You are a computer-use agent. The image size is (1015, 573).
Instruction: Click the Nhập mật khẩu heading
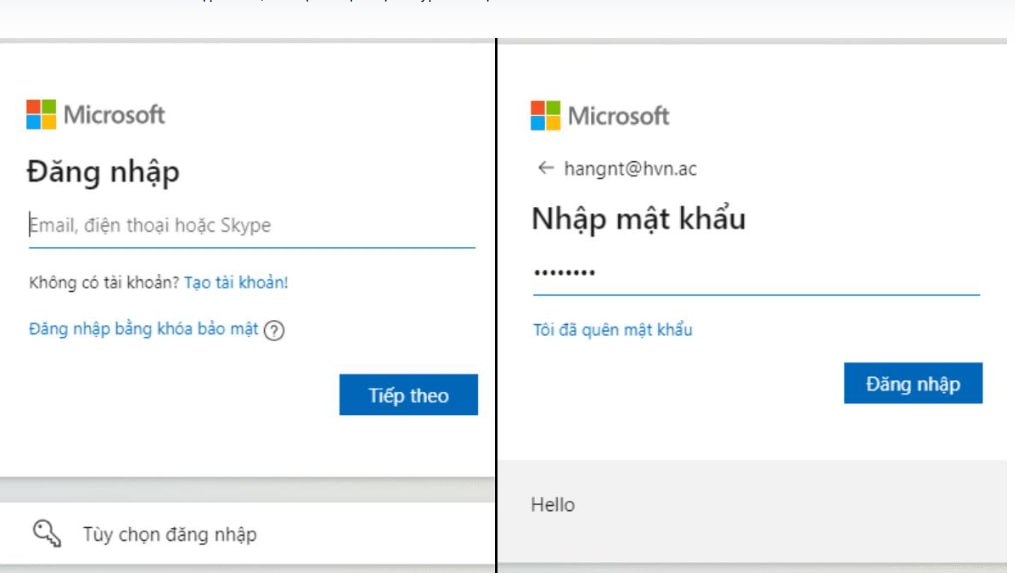coord(638,218)
